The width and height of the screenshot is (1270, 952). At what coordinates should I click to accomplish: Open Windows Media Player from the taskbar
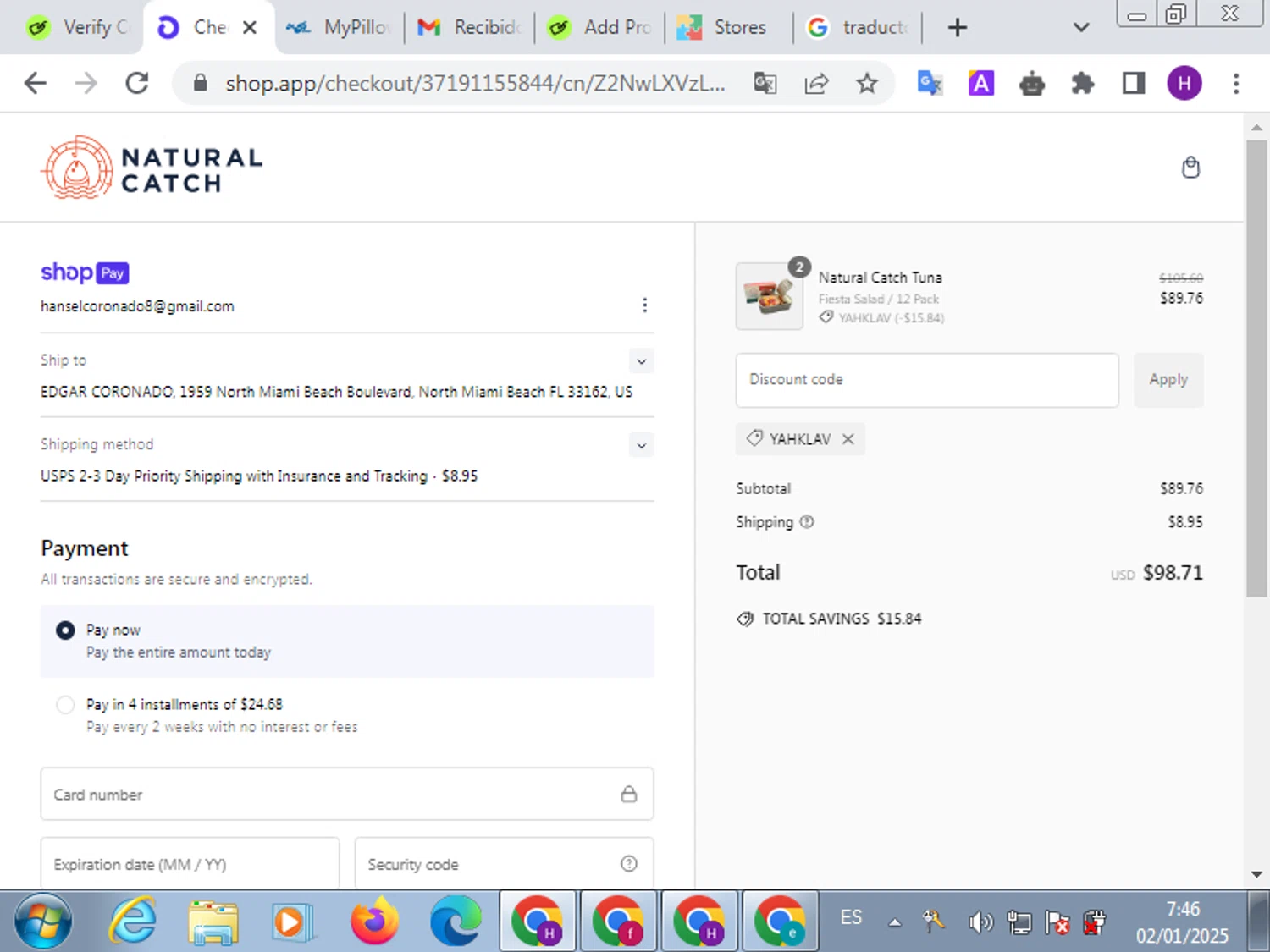[293, 921]
